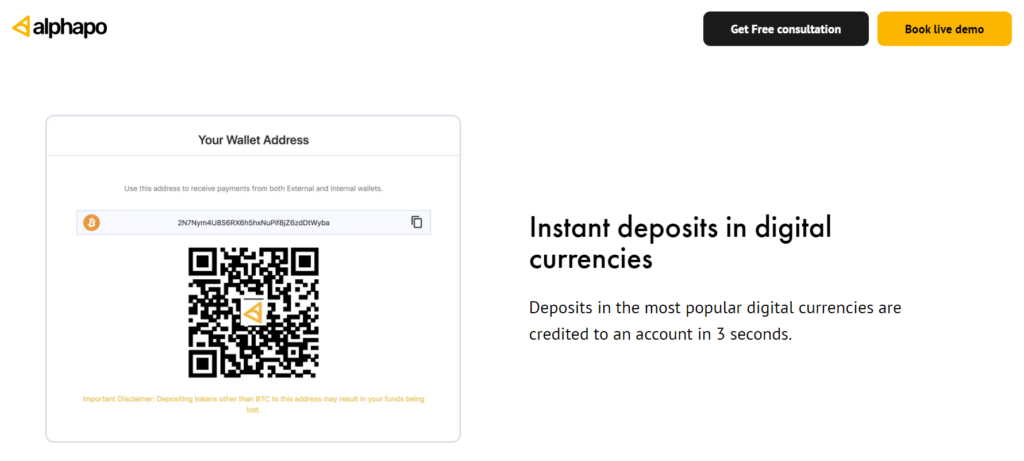Click the QR code bottom-left finder square
The image size is (1024, 461).
pos(203,363)
